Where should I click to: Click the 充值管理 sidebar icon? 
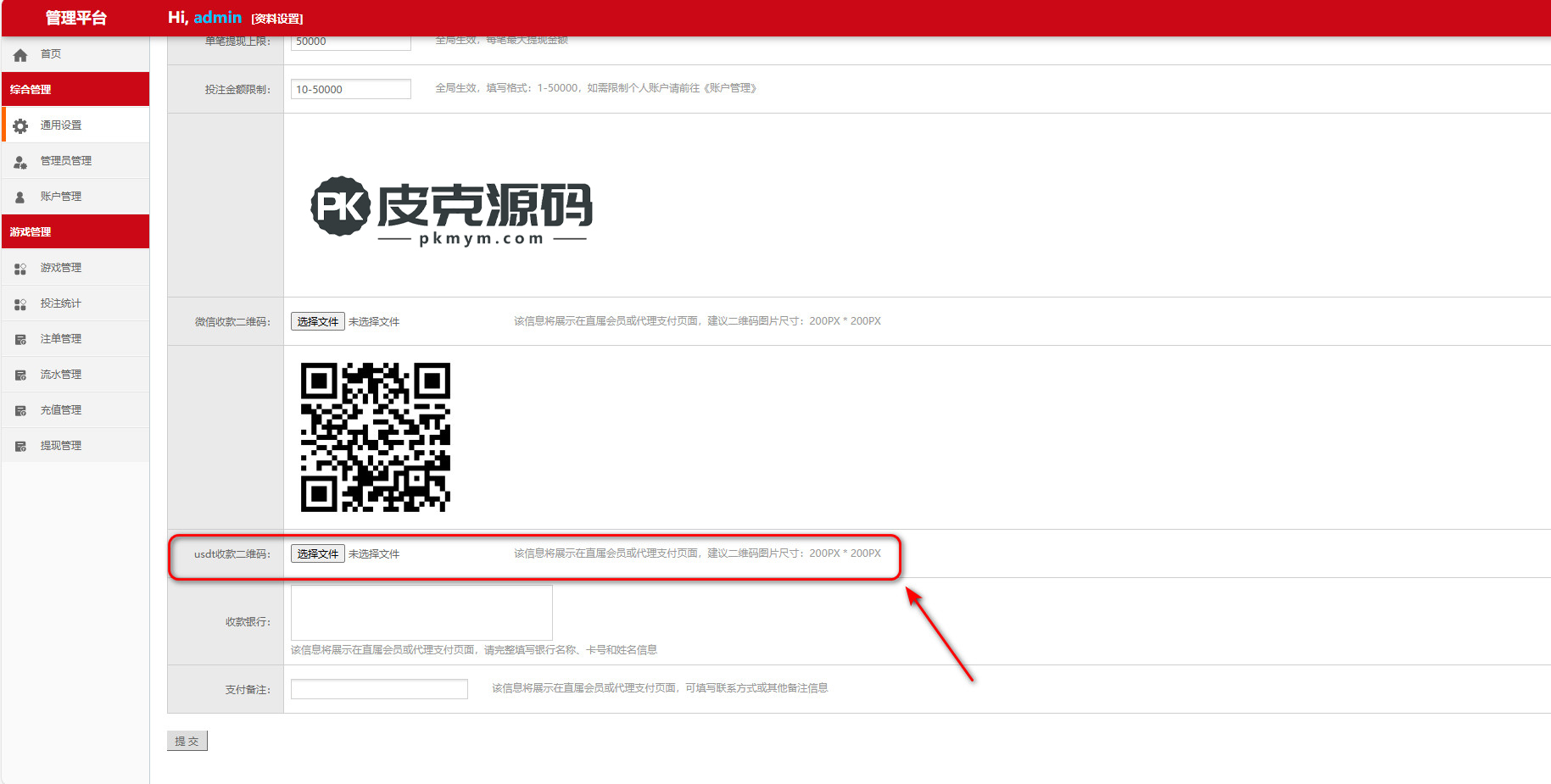(x=20, y=411)
